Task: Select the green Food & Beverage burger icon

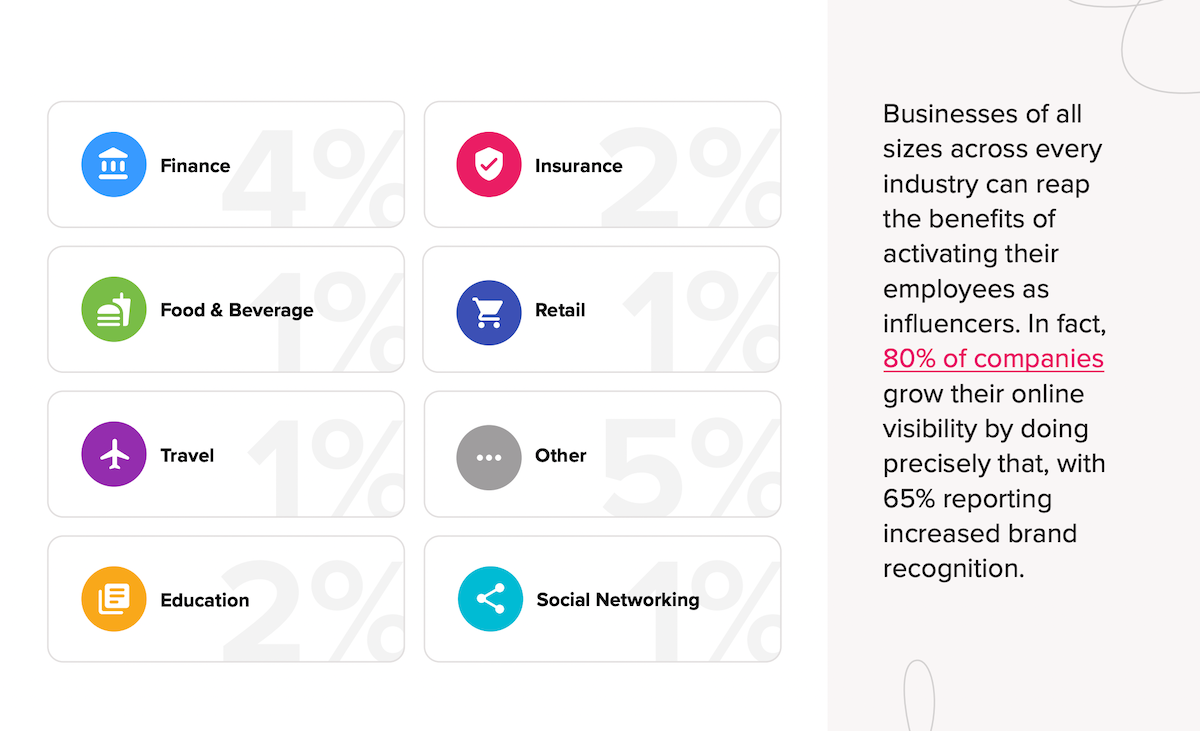Action: pyautogui.click(x=113, y=309)
